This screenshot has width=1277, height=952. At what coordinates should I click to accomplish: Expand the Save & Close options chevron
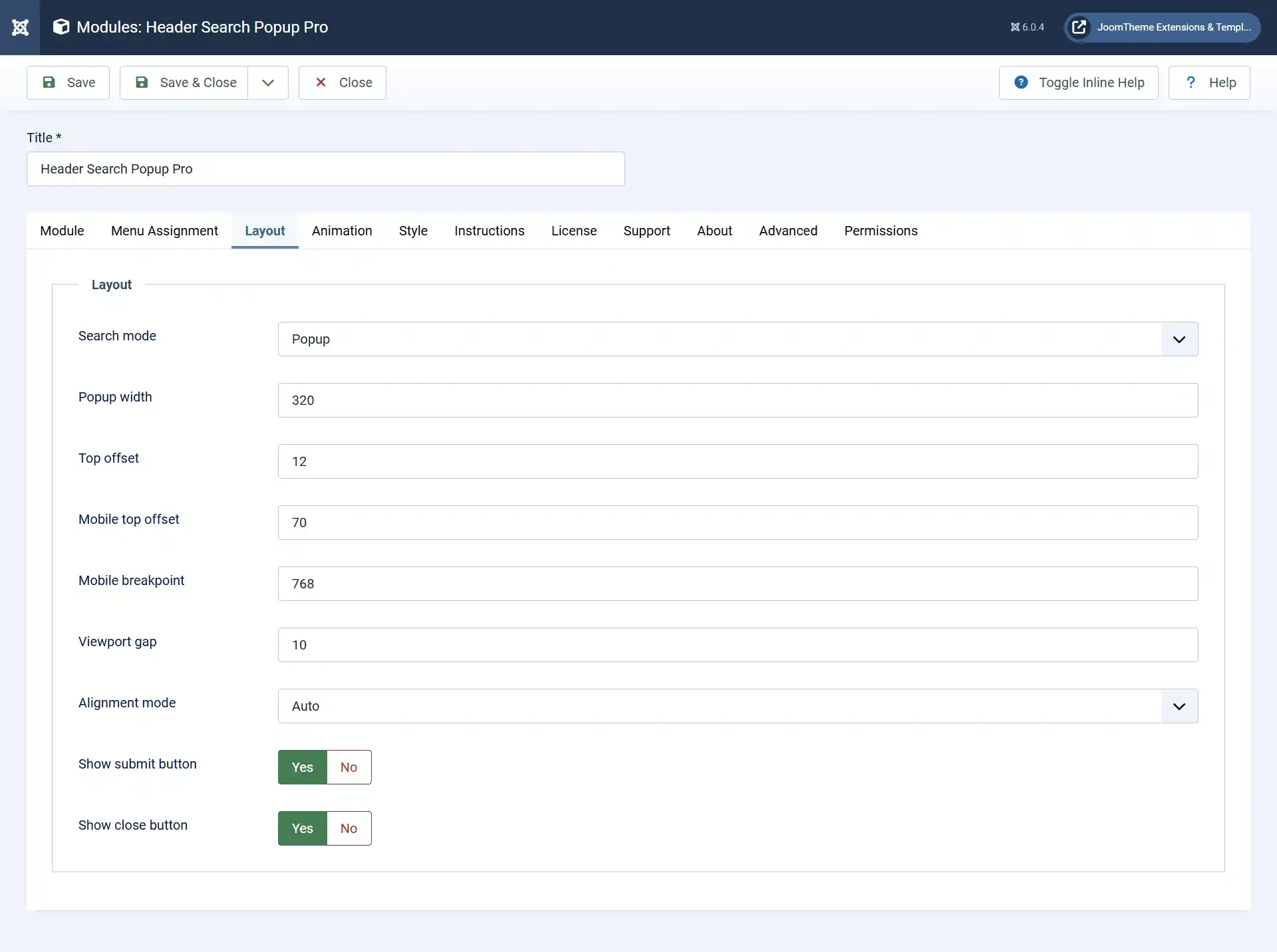pyautogui.click(x=267, y=82)
